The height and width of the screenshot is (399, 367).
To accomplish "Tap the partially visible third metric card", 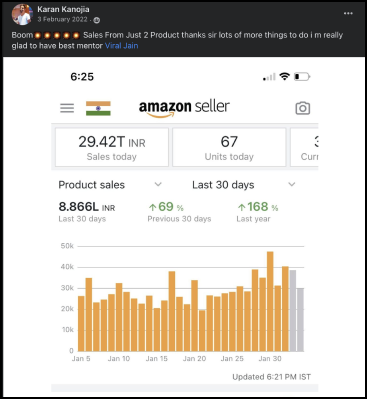I will [x=304, y=147].
